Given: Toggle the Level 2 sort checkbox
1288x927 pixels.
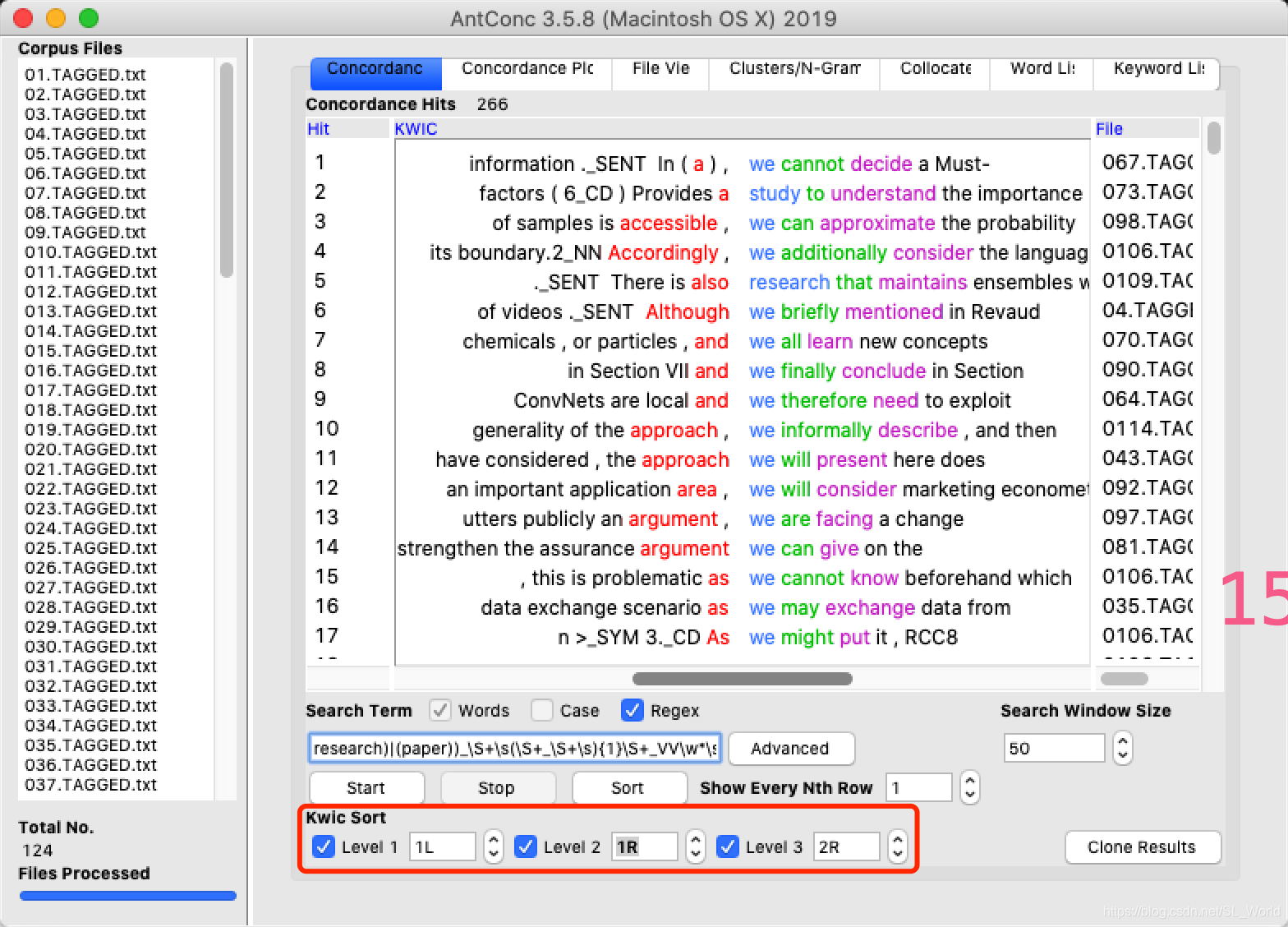Looking at the screenshot, I should pos(526,846).
